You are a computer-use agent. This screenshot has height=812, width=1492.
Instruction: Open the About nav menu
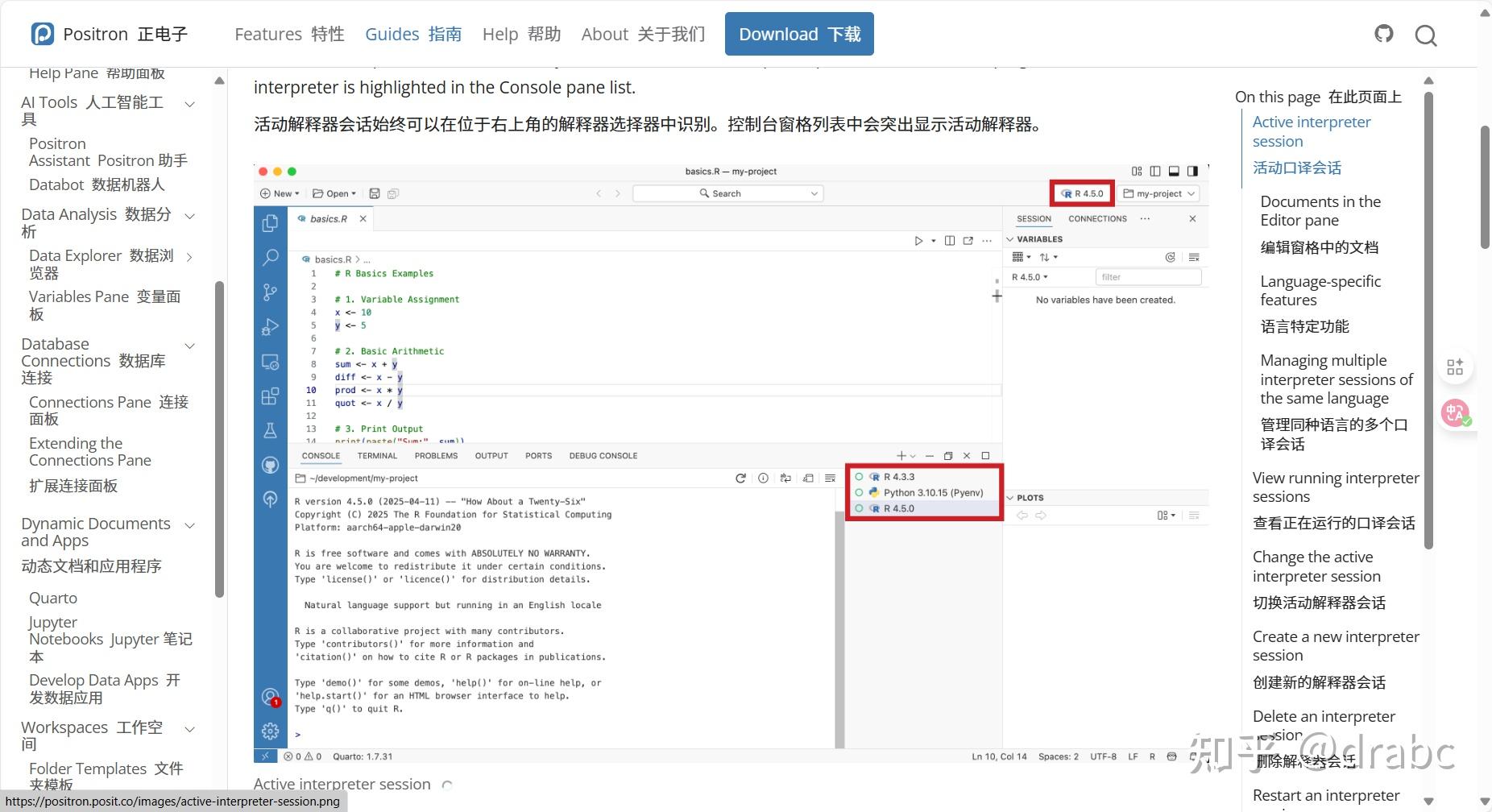tap(643, 34)
